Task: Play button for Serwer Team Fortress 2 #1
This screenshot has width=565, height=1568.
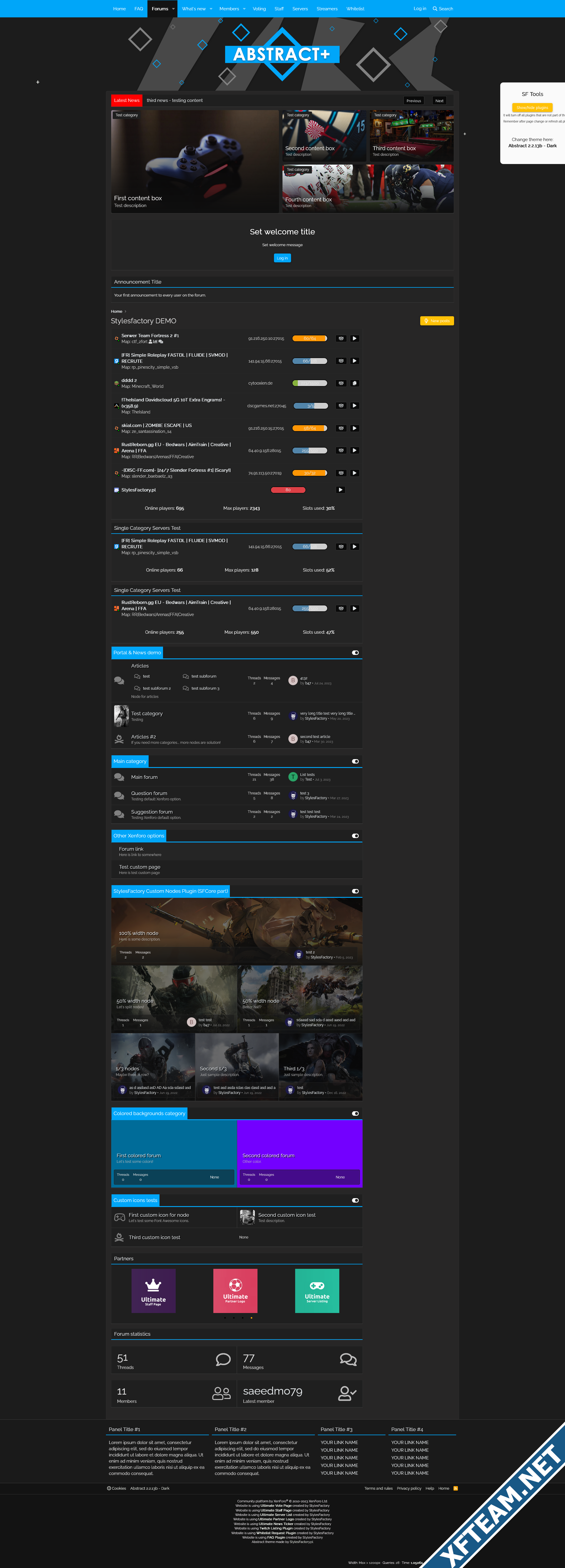Action: (x=354, y=338)
